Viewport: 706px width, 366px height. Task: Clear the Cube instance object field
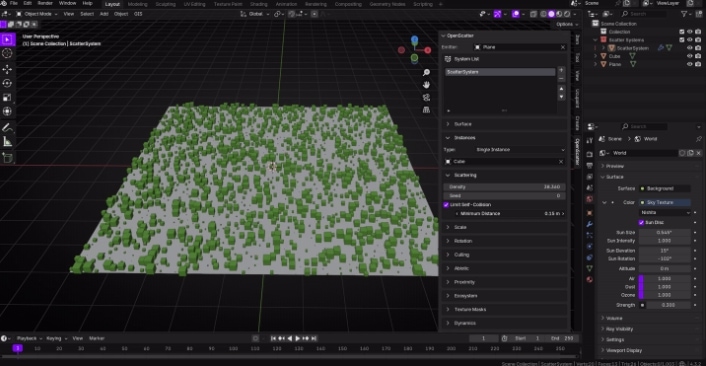pos(561,162)
